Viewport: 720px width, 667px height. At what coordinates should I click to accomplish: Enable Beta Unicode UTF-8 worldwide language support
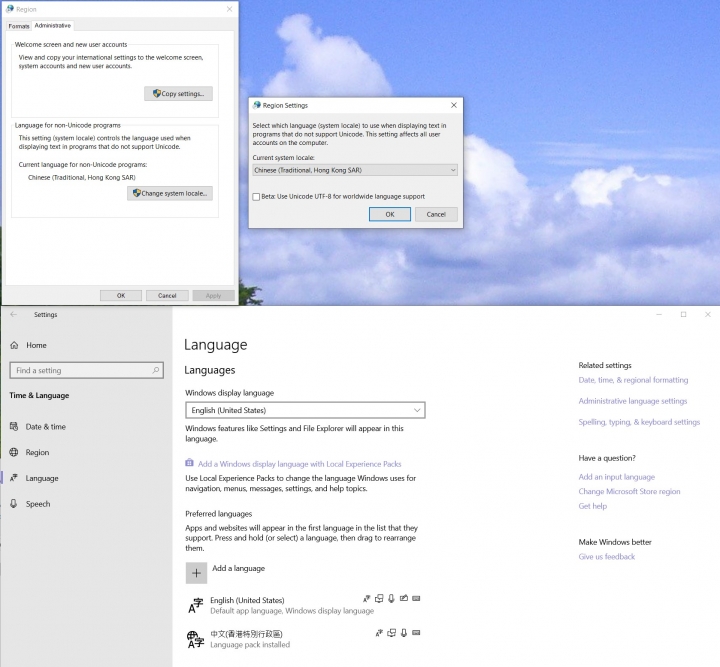point(256,196)
